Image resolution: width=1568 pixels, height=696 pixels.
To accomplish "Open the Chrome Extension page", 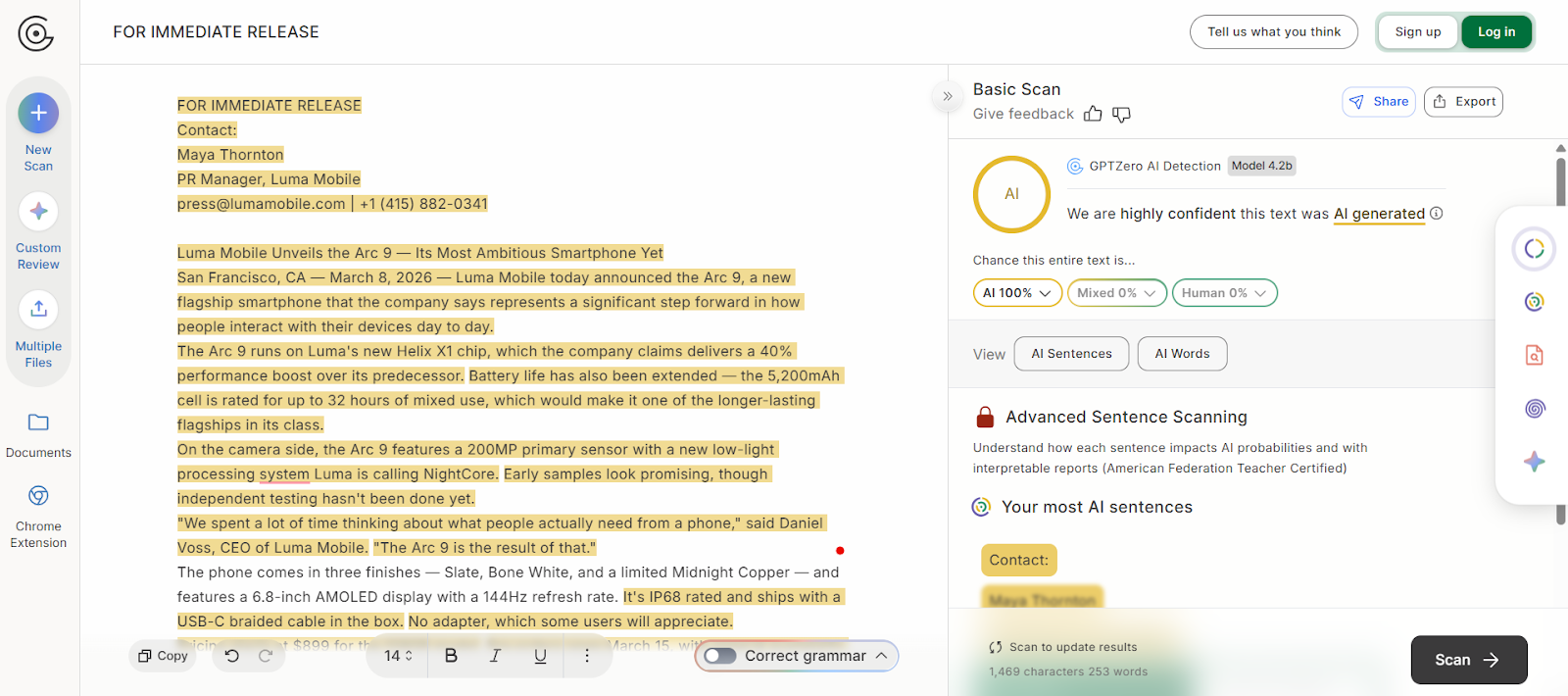I will pos(38,517).
